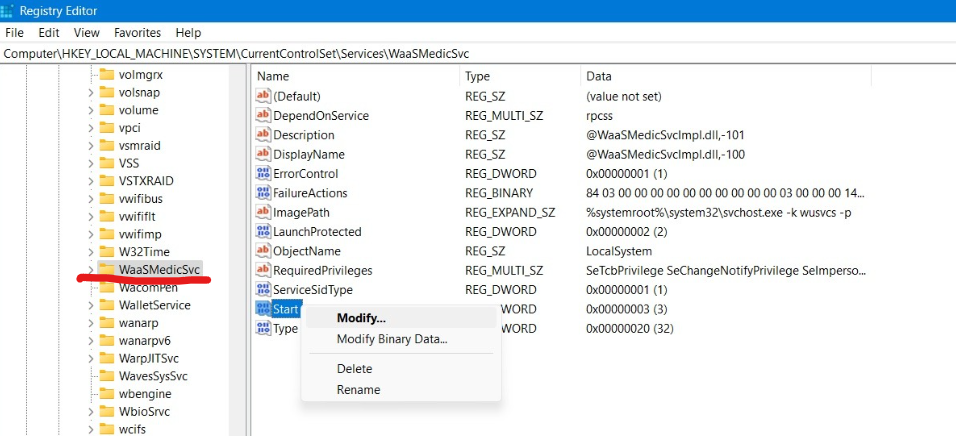Click the svchost.exe -k wusvcs data cell

718,213
